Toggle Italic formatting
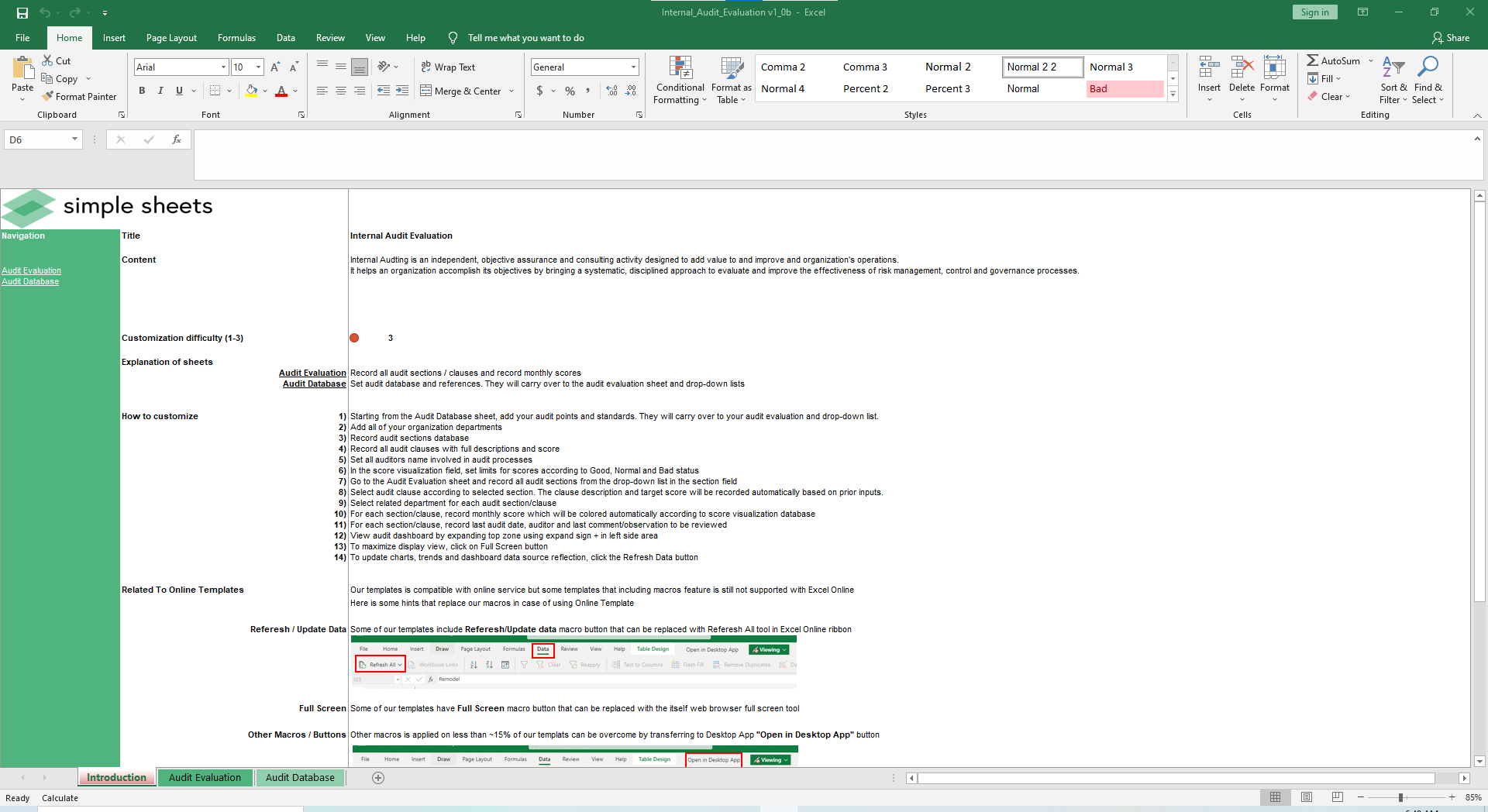 click(x=160, y=91)
